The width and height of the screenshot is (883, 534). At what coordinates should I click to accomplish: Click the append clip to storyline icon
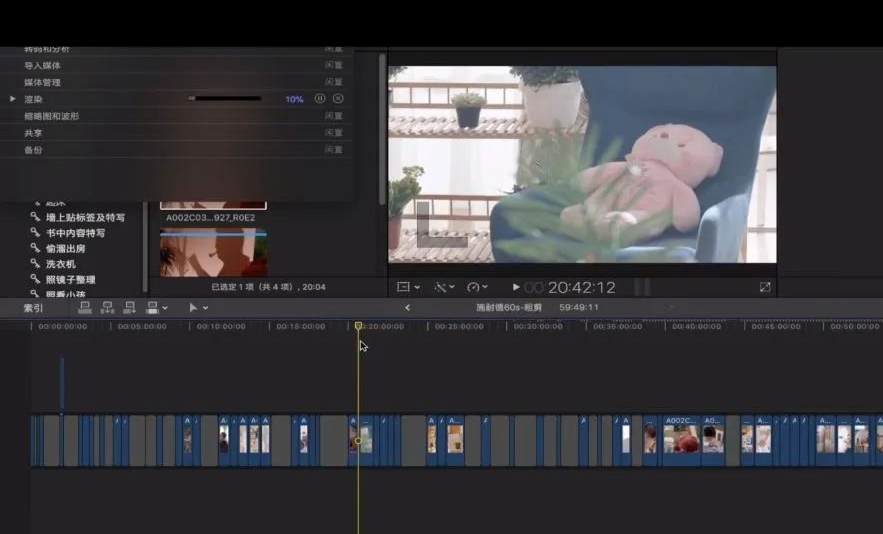pos(129,308)
